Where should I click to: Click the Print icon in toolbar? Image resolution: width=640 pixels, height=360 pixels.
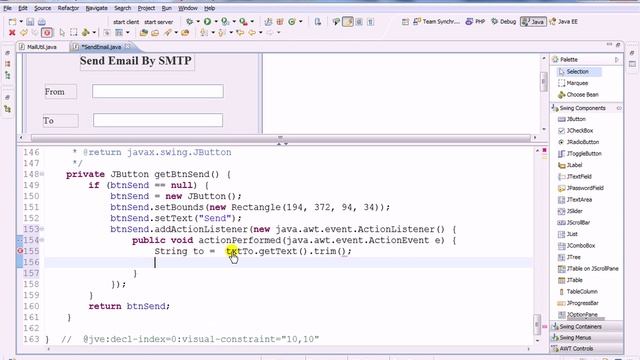(42, 22)
